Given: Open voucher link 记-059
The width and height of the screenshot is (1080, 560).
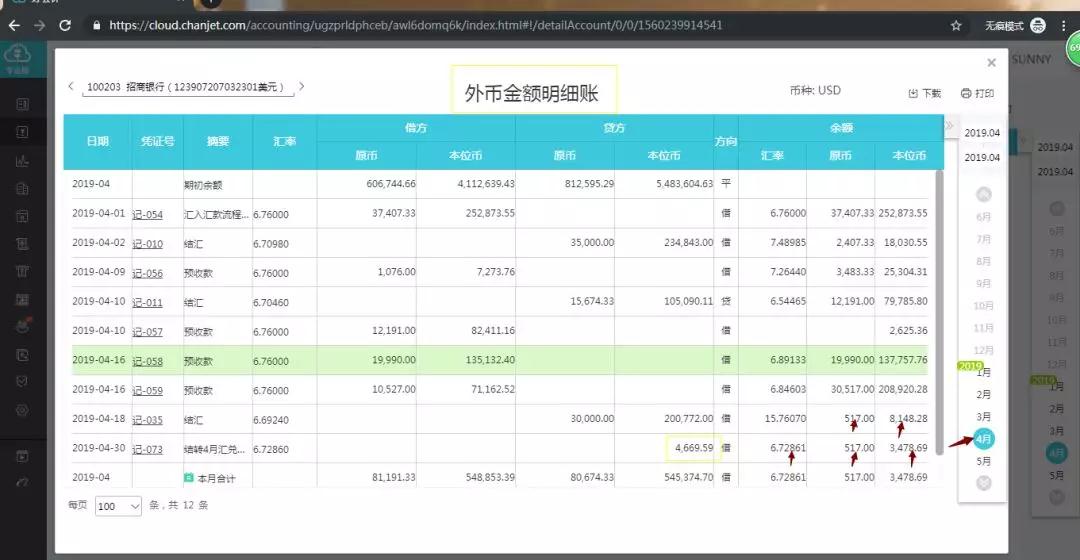Looking at the screenshot, I should tap(147, 391).
